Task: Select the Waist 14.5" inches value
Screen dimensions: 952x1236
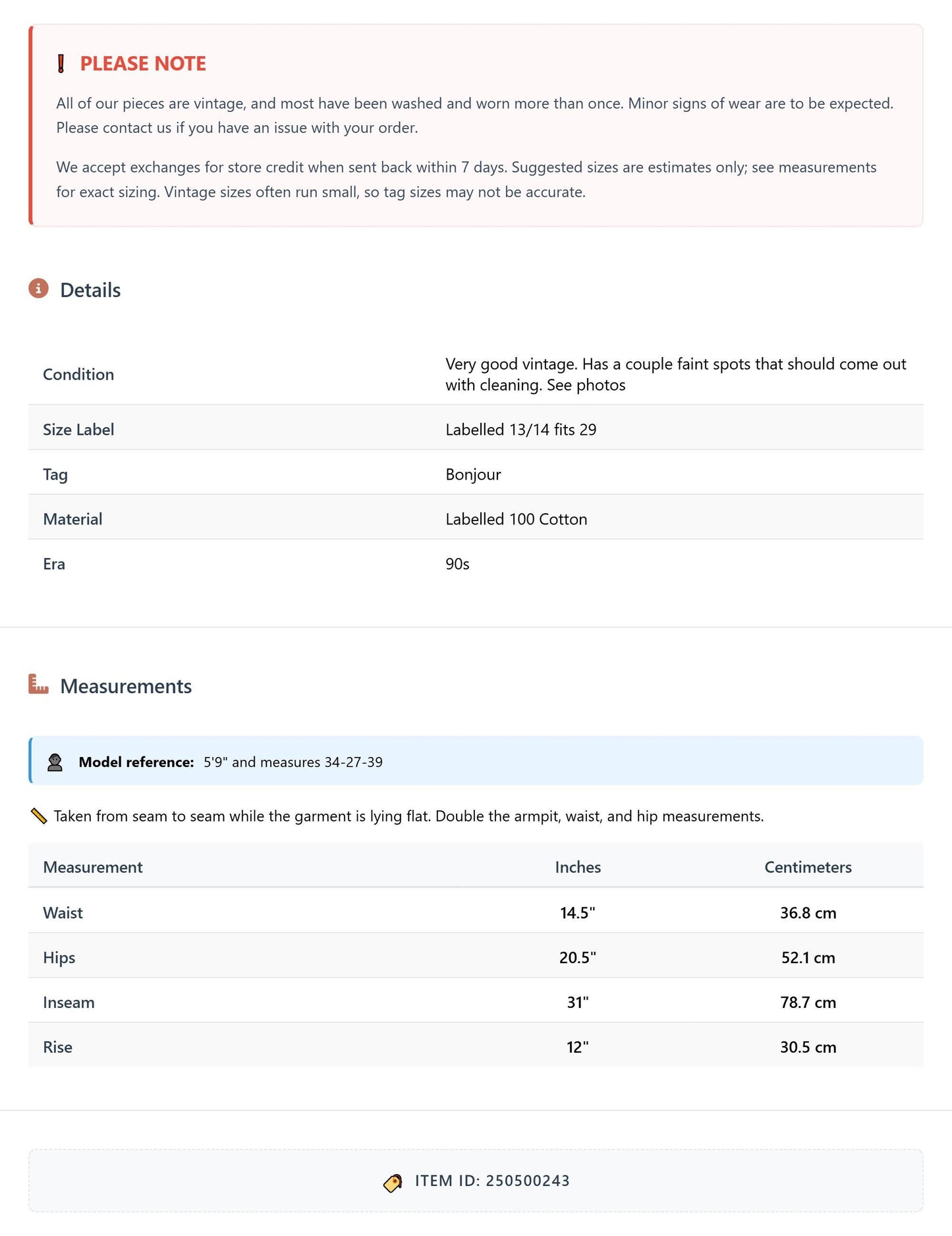Action: pyautogui.click(x=578, y=913)
